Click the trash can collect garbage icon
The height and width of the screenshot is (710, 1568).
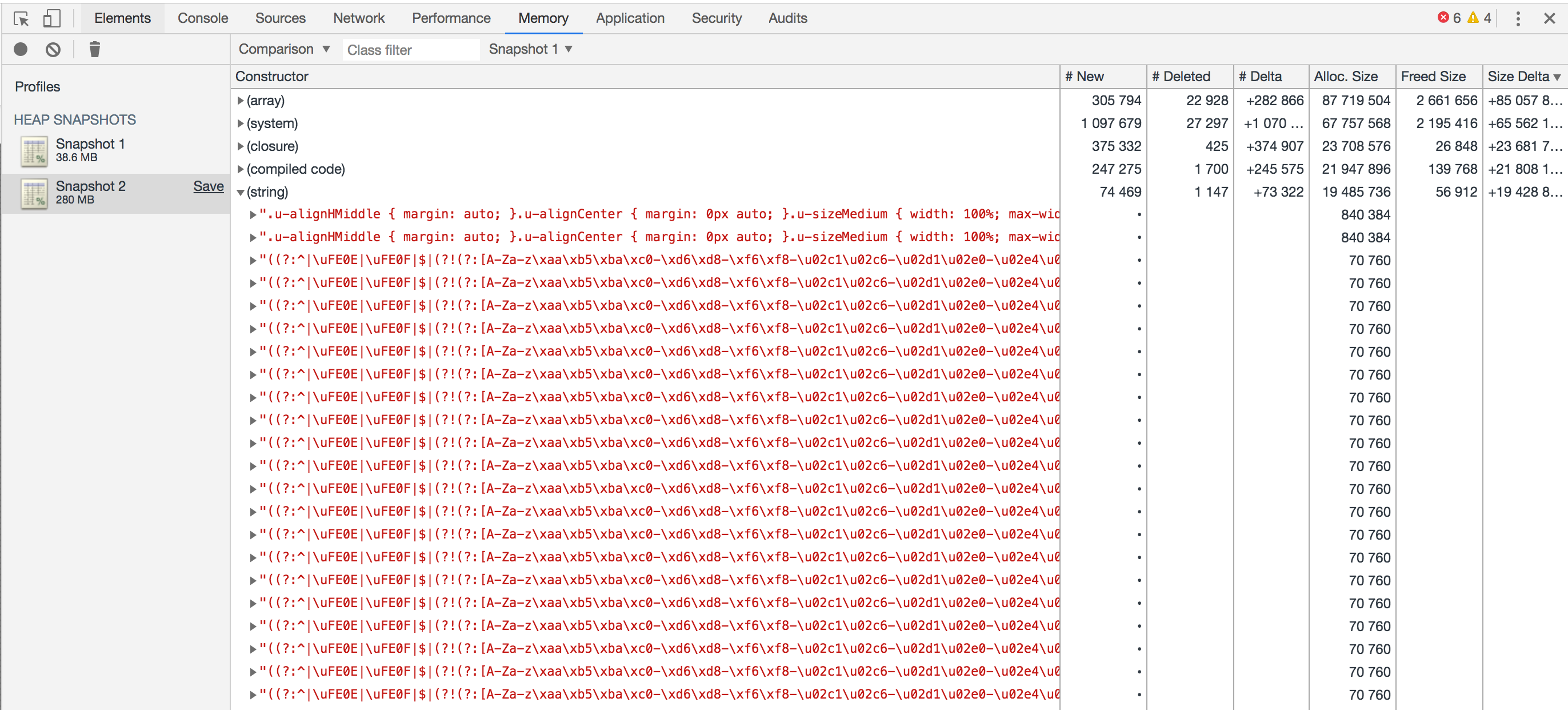click(94, 49)
